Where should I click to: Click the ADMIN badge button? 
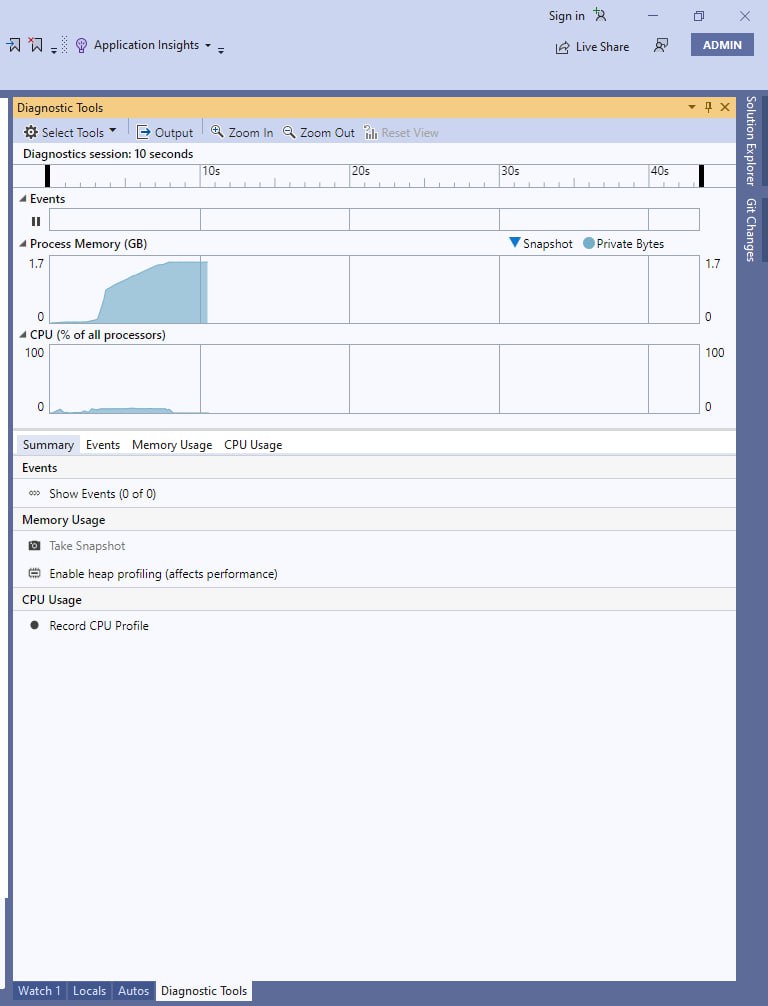722,45
